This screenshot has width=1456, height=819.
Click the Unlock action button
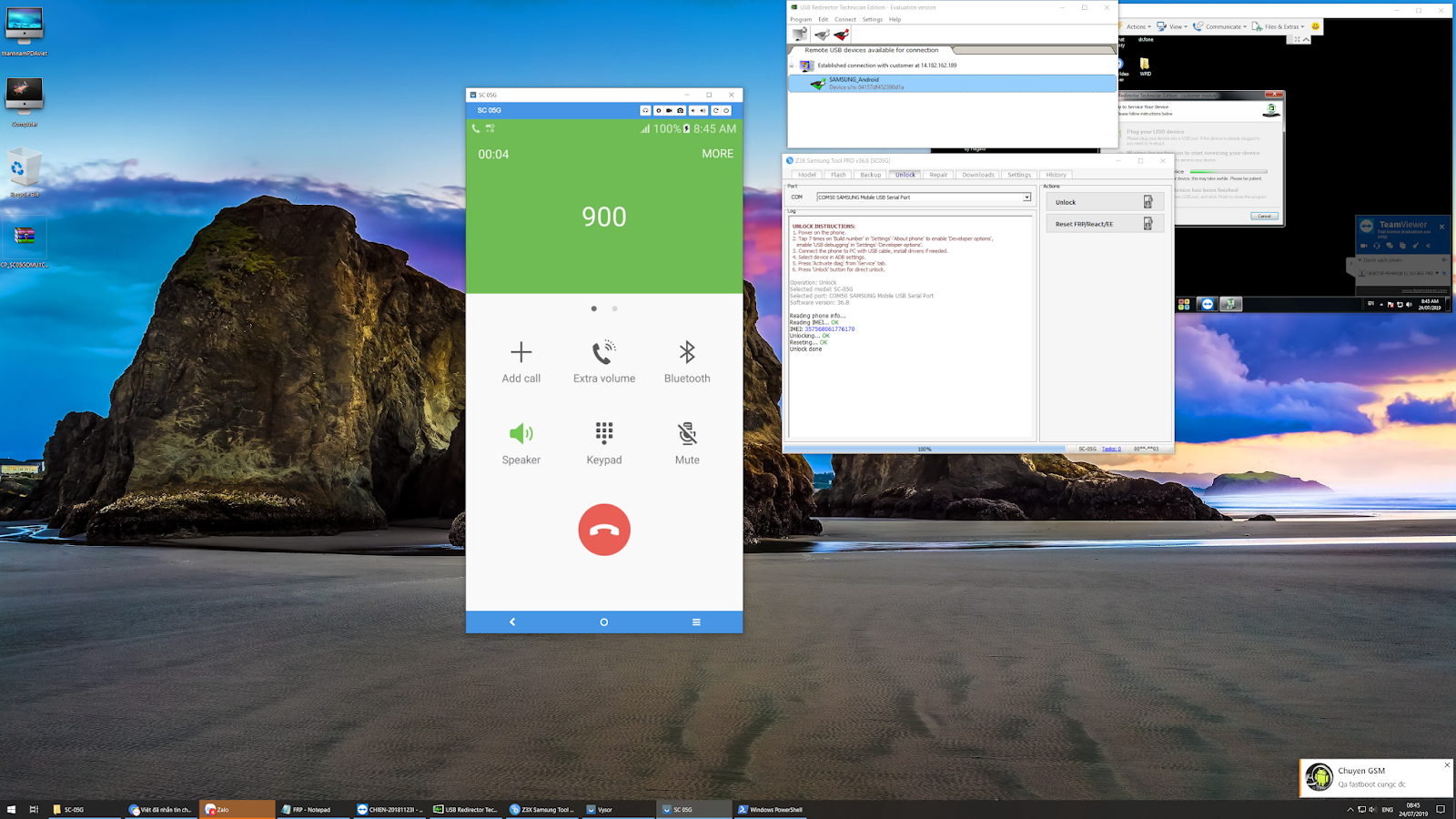tap(1105, 202)
